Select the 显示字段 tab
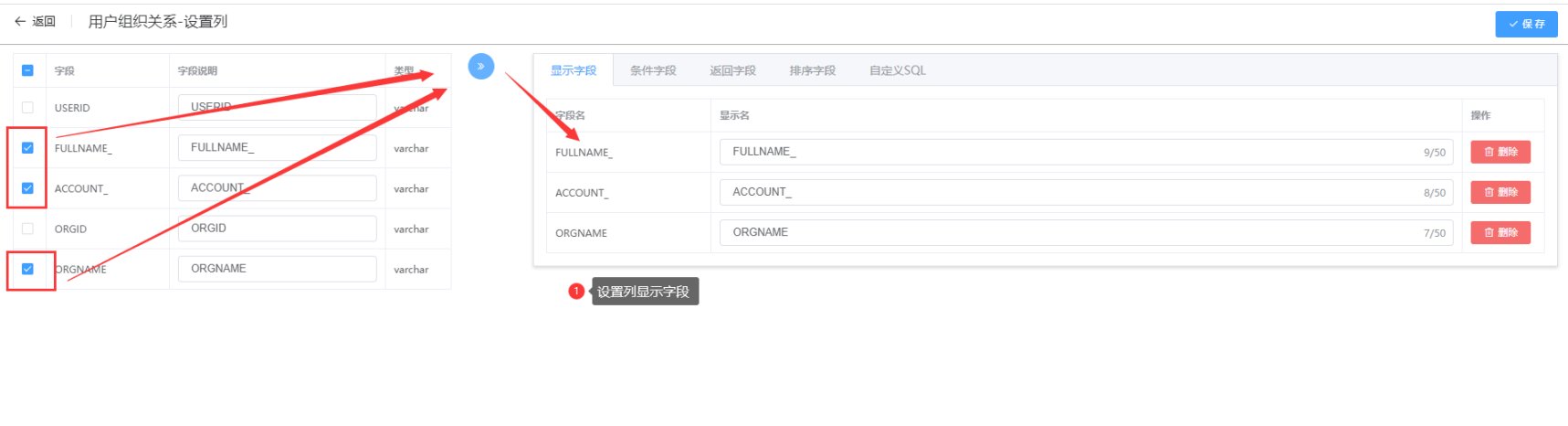 (573, 70)
